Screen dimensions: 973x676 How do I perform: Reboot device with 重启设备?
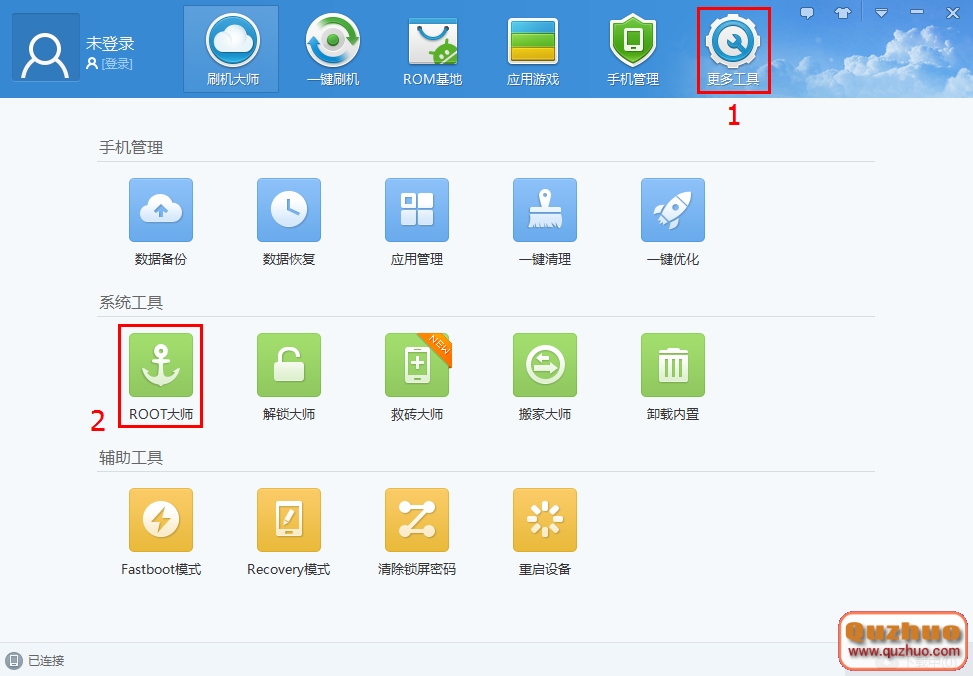point(544,520)
